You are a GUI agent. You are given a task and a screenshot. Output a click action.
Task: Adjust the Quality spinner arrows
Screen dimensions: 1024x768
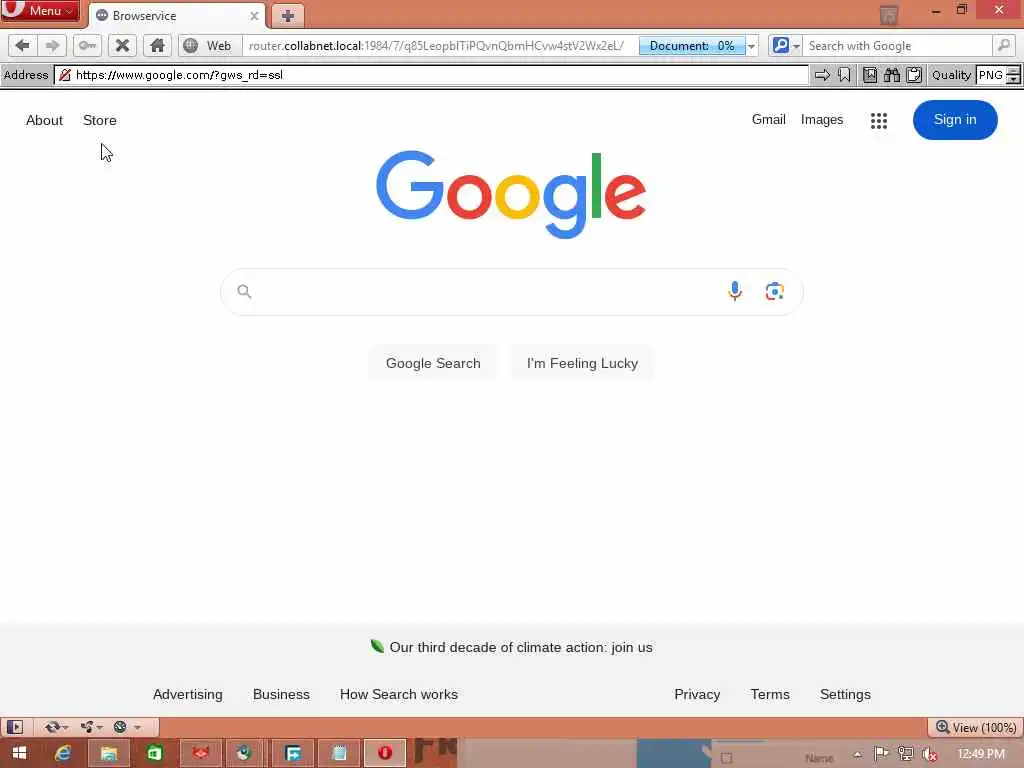[x=1013, y=75]
